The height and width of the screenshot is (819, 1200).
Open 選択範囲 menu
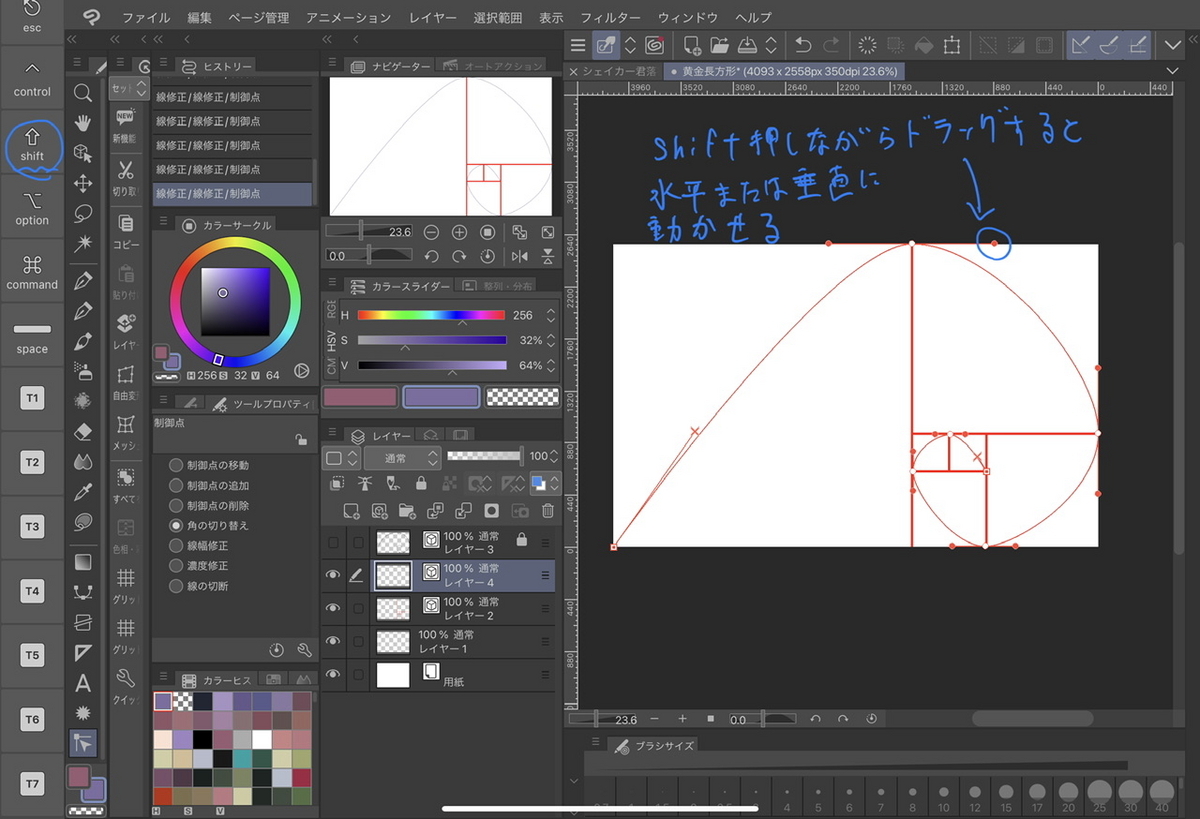(x=498, y=18)
